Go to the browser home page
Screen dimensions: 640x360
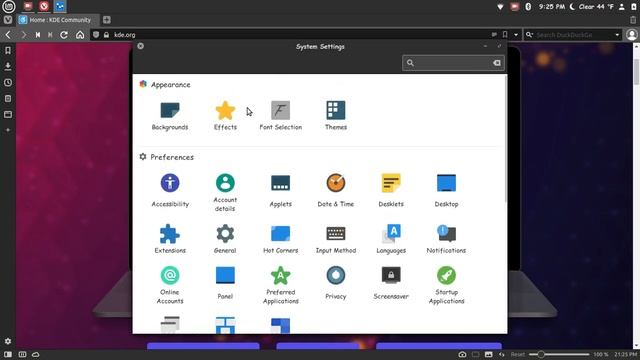point(80,35)
